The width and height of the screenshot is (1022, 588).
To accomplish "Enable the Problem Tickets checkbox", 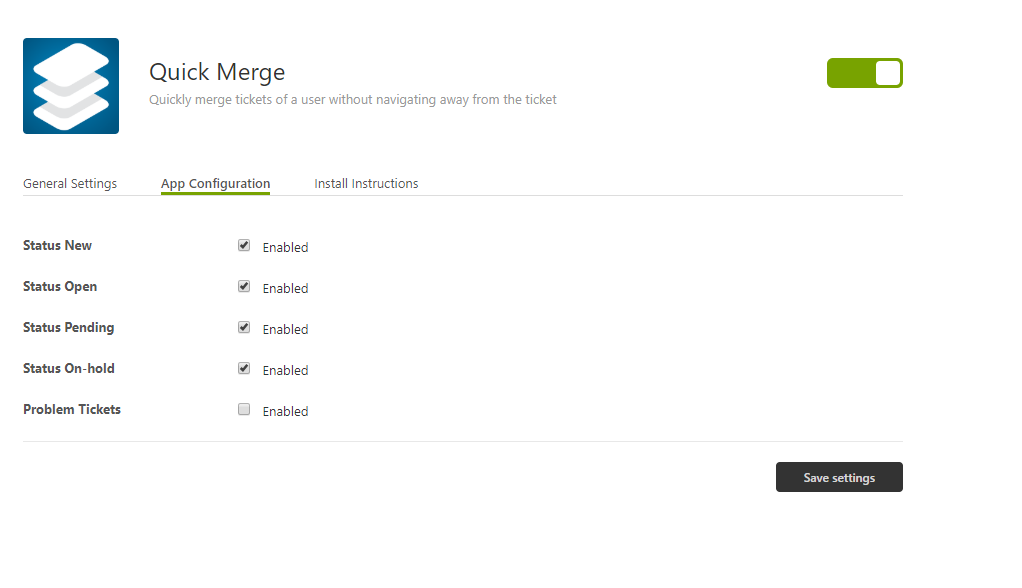I will (x=244, y=409).
